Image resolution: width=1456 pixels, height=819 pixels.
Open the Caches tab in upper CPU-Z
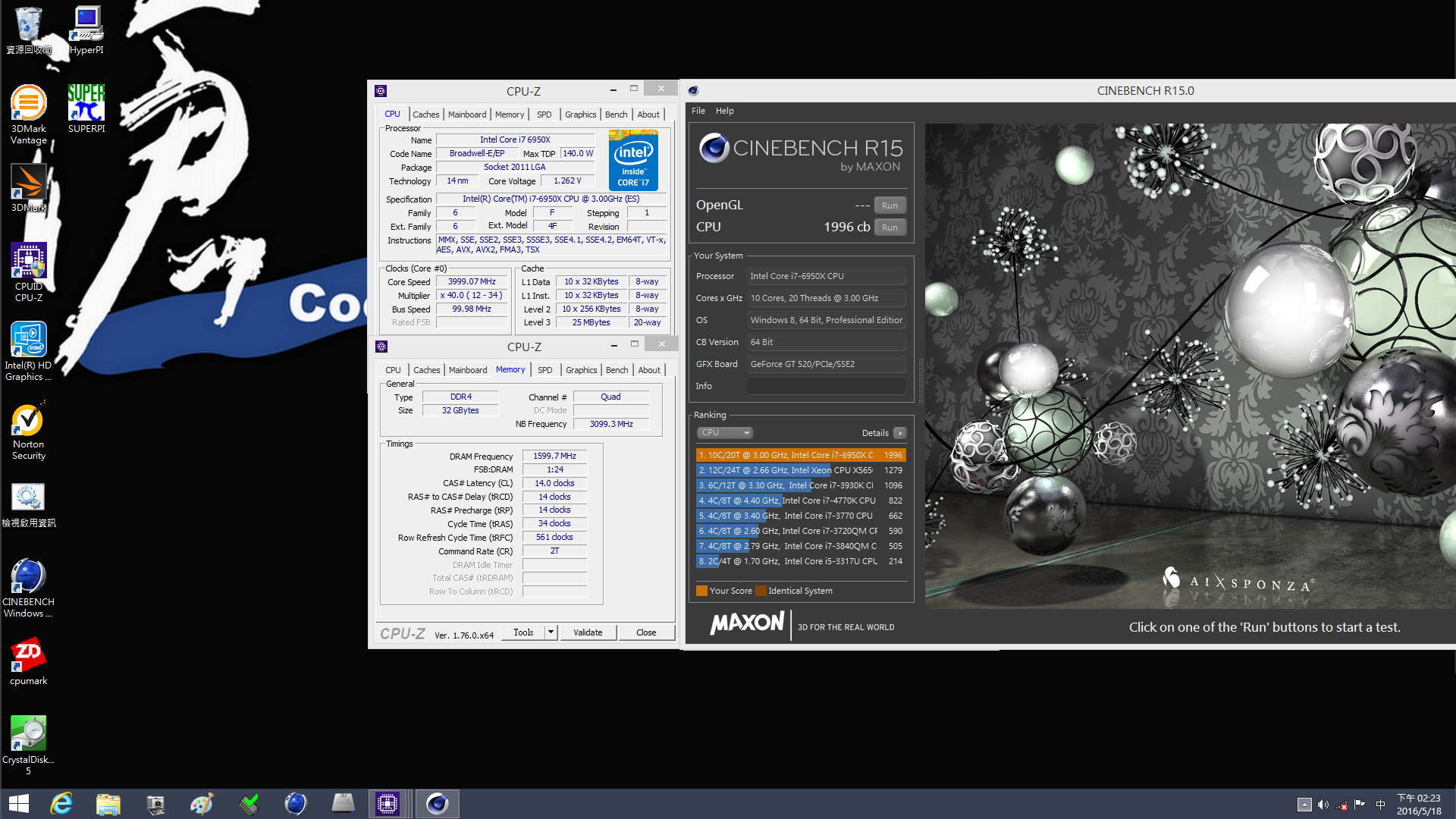point(425,115)
